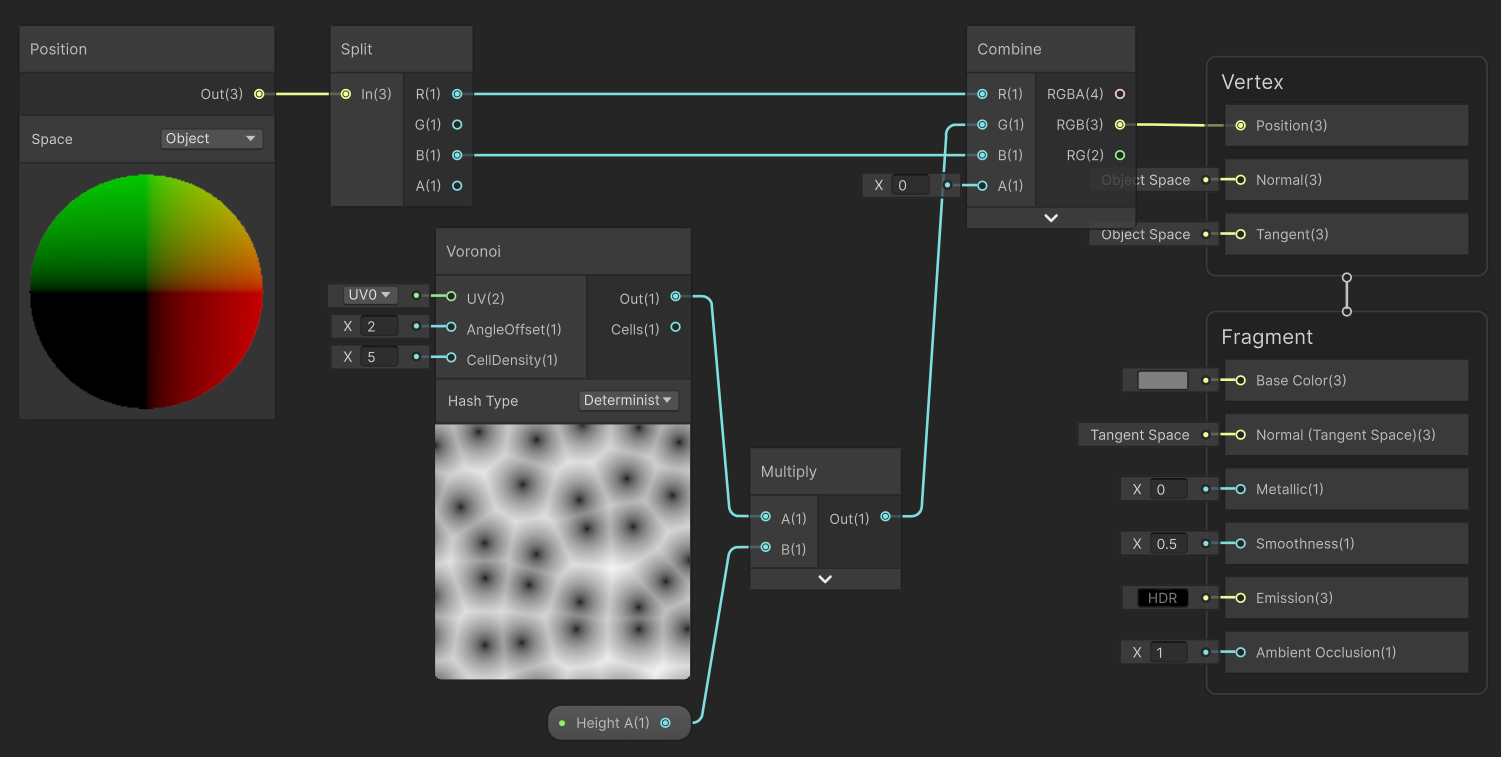Click the Multiply Out(1) output port
Image resolution: width=1501 pixels, height=757 pixels.
click(x=886, y=517)
